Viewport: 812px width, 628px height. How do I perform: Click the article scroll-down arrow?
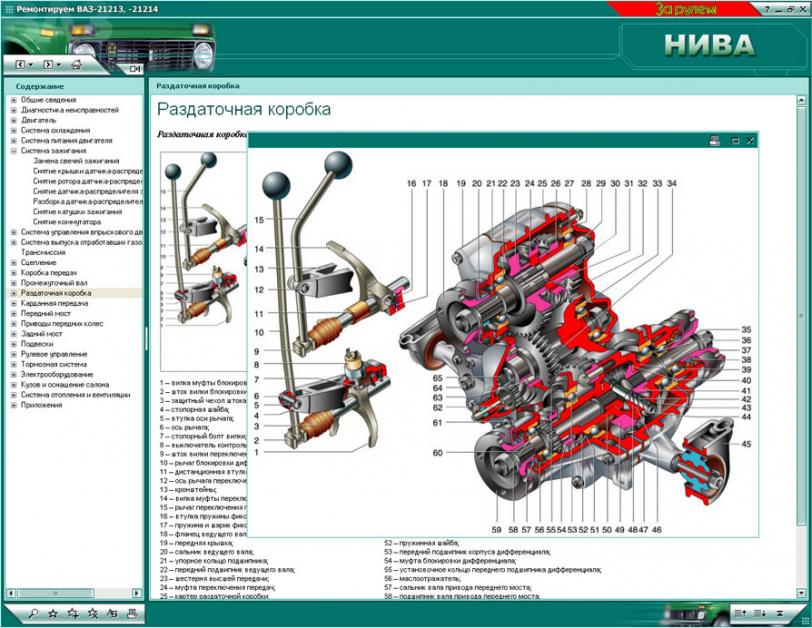[801, 593]
